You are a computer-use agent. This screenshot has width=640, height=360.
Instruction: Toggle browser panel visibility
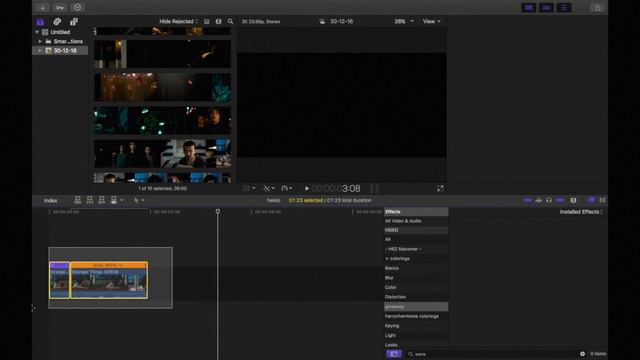point(529,8)
